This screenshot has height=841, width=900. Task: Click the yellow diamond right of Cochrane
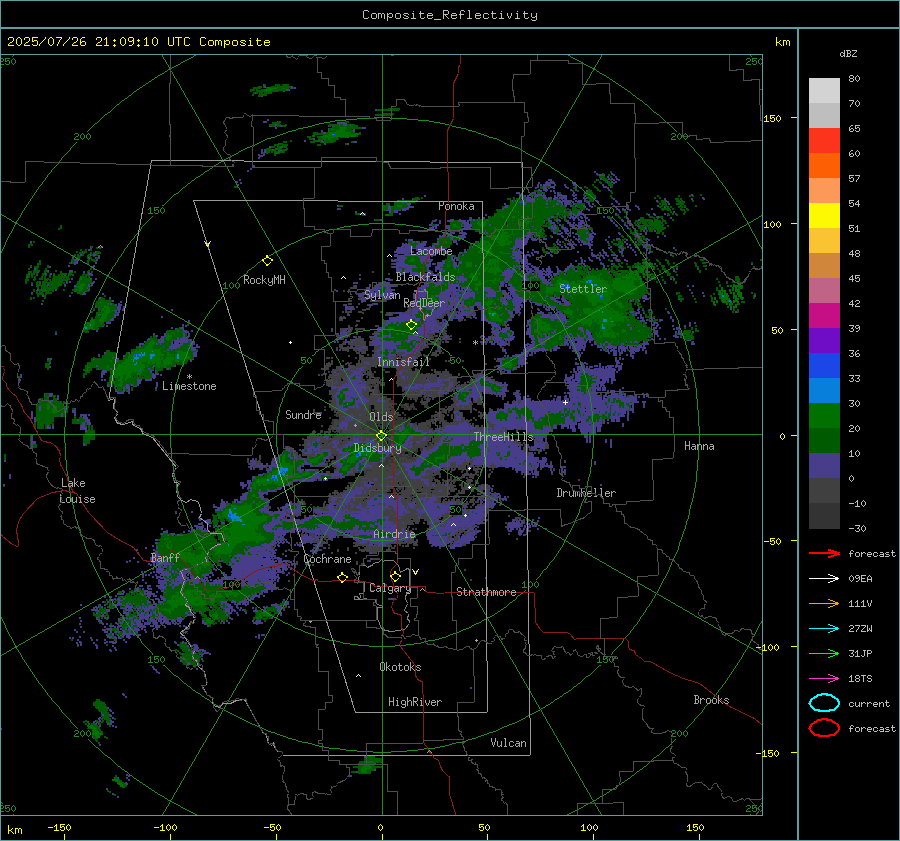click(x=342, y=577)
